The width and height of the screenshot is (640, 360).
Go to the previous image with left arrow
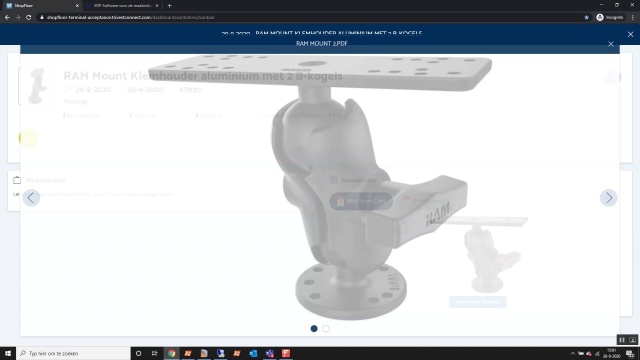(x=31, y=198)
